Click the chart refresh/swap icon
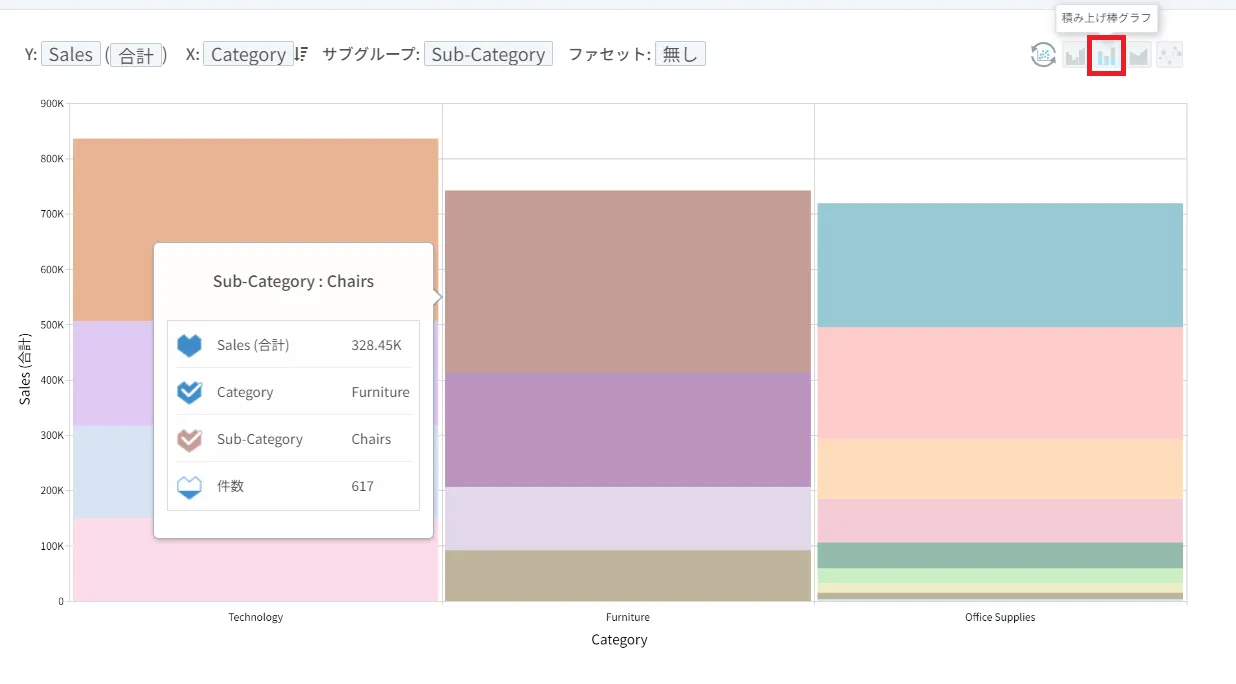Viewport: 1236px width, 684px height. [x=1043, y=55]
